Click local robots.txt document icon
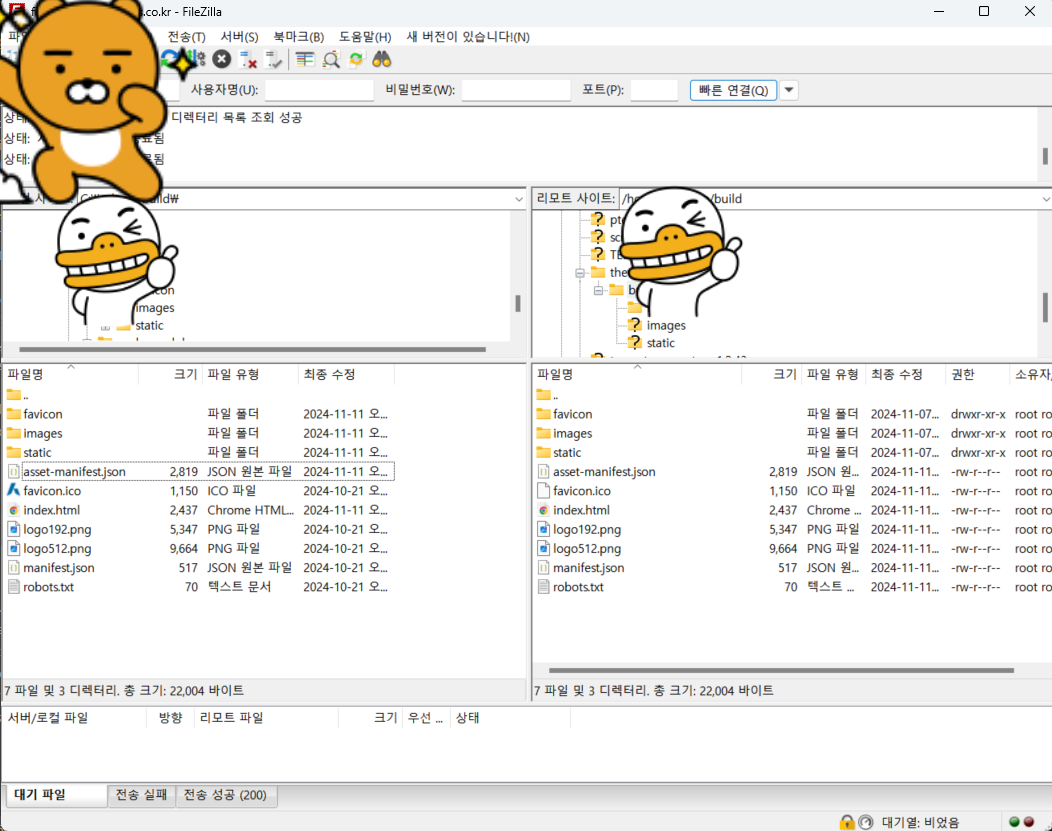Viewport: 1052px width, 831px height. [13, 587]
